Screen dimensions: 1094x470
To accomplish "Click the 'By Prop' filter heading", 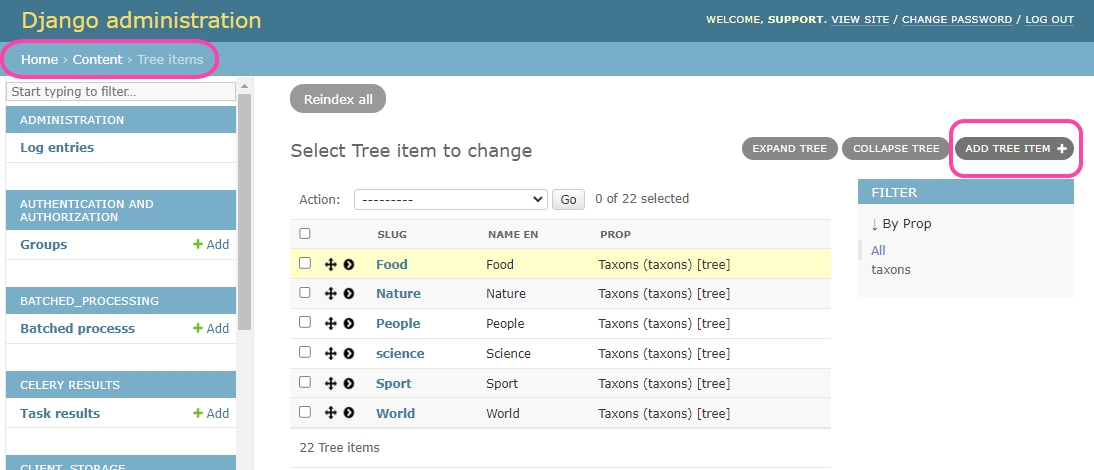I will click(901, 224).
